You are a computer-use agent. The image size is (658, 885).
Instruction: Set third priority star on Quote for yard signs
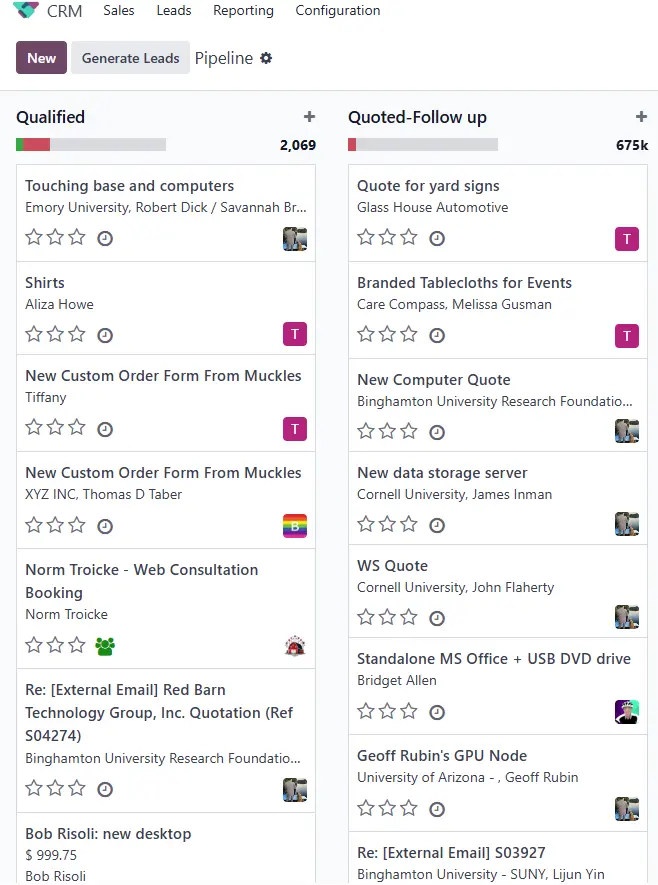tap(409, 237)
